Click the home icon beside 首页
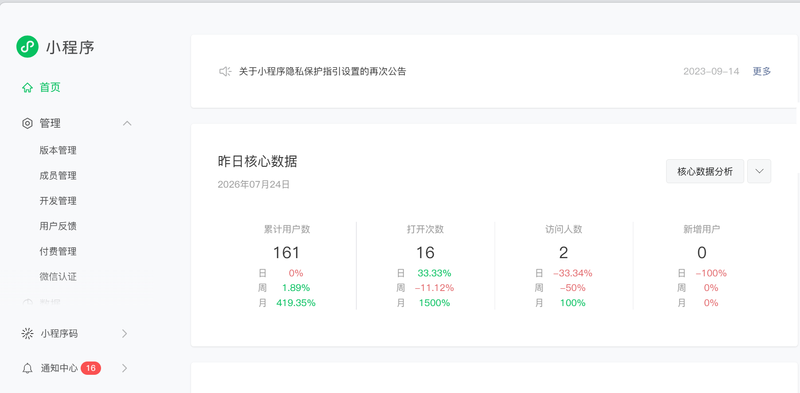The image size is (800, 393). [27, 88]
